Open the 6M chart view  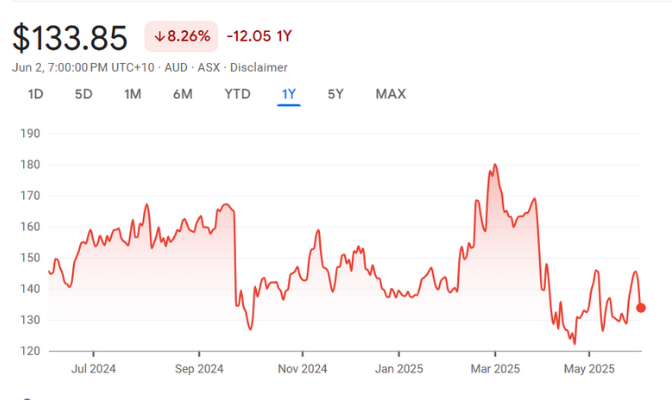182,94
